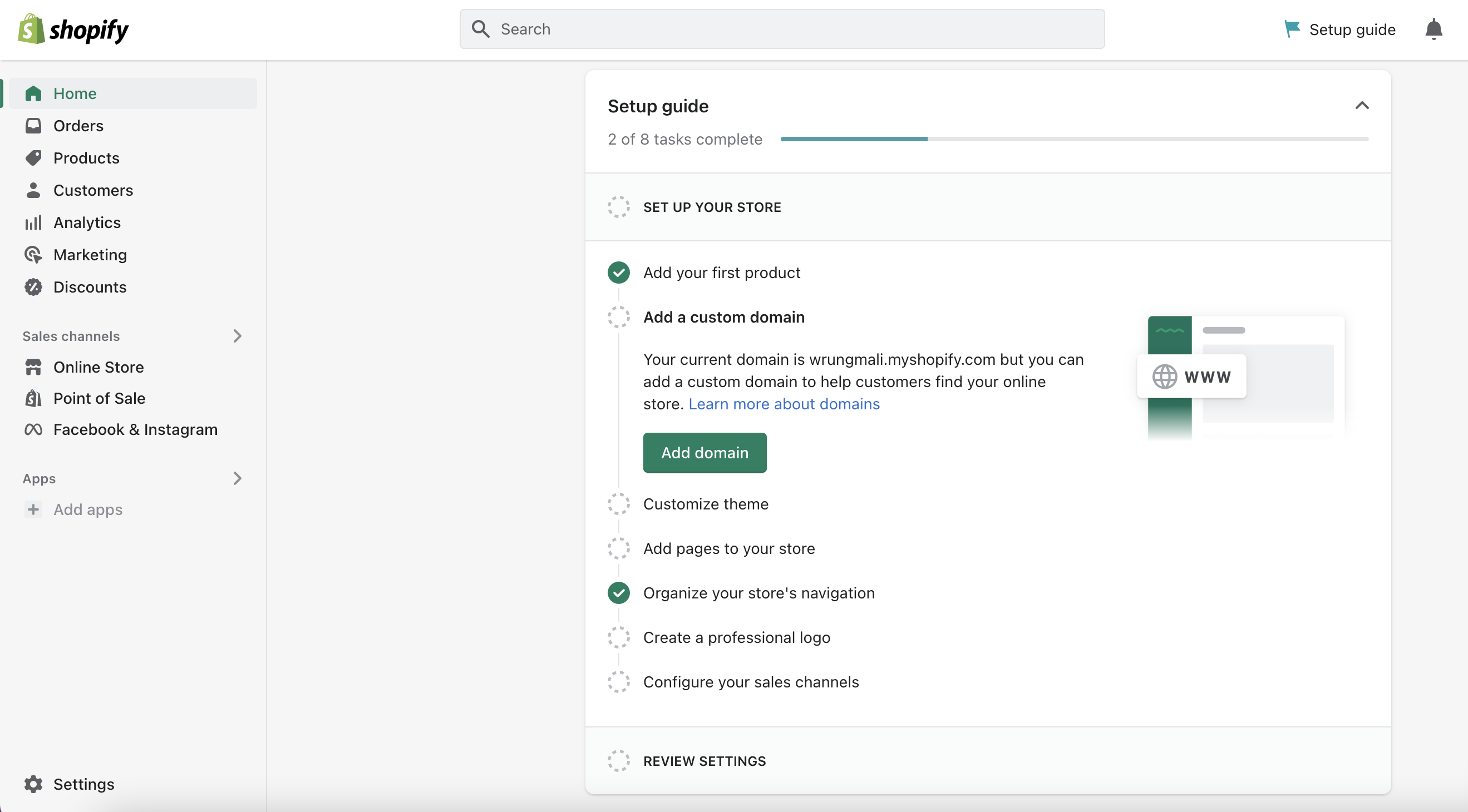Toggle the Organize your store's navigation checkmark
Screen dimensions: 1468x812
(x=618, y=593)
